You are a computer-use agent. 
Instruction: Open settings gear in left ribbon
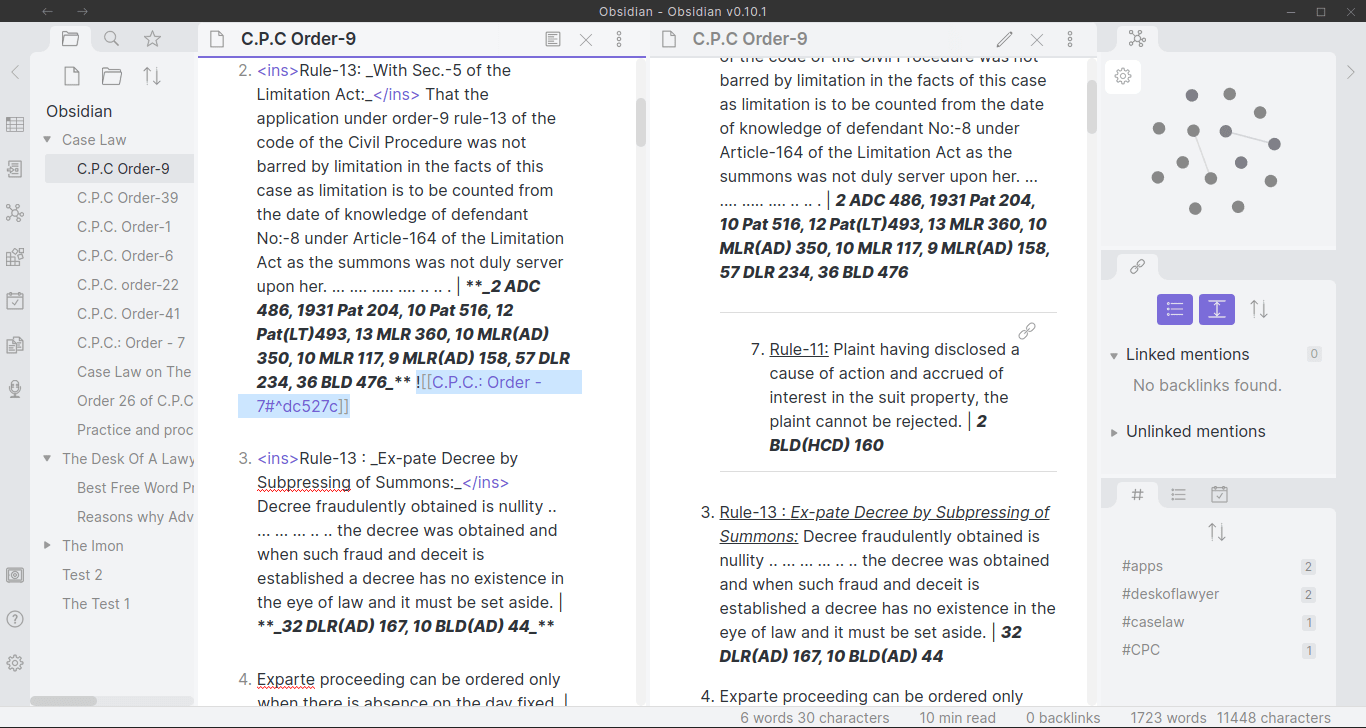point(15,663)
